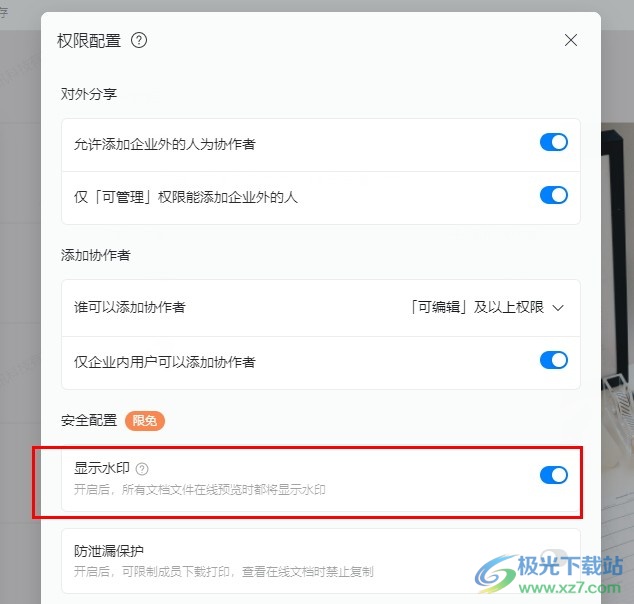Toggle the 仅「可管理」权限能添加企业外的人 switch
The image size is (634, 604).
[x=554, y=195]
